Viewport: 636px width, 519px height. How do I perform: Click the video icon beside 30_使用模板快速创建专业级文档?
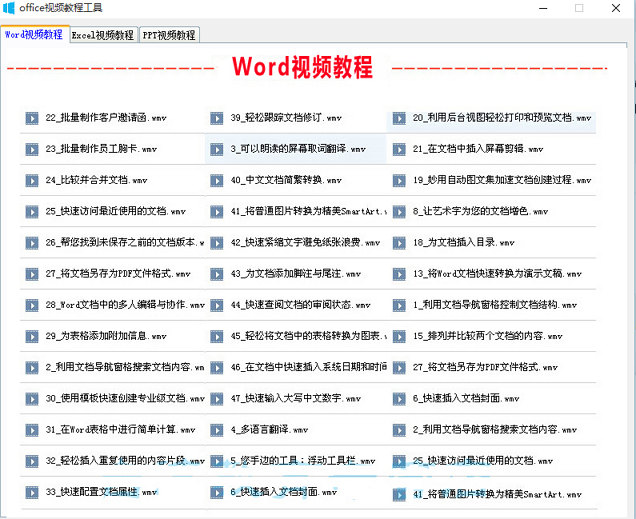(32, 399)
